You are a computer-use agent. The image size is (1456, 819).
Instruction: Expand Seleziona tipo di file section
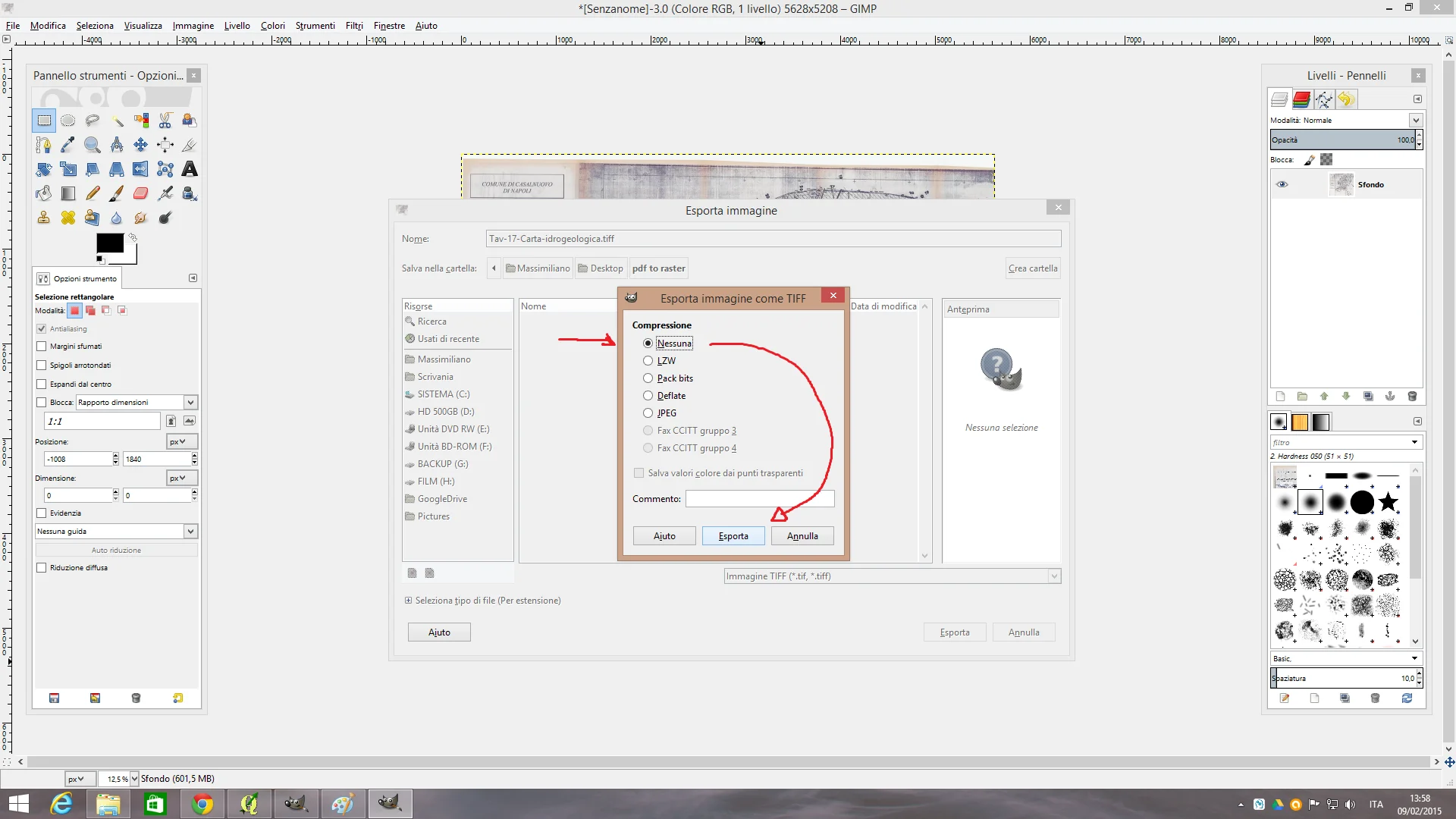(x=408, y=601)
